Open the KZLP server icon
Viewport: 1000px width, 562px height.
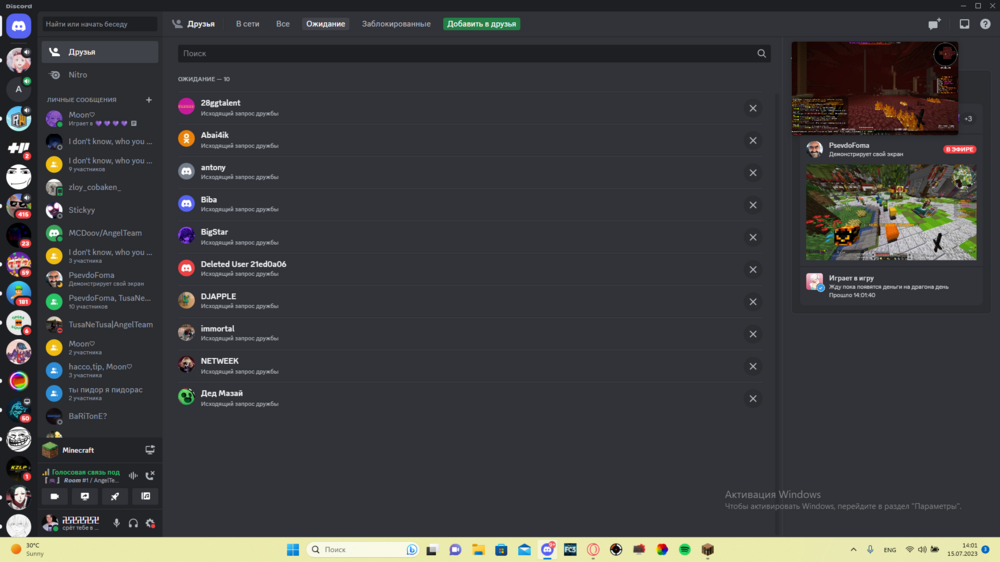pyautogui.click(x=18, y=468)
